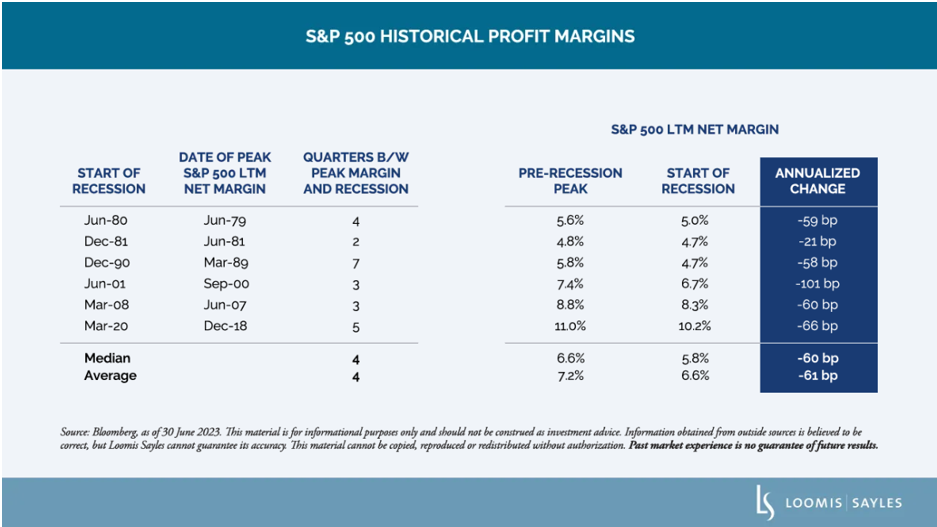Screen dimensions: 937x527
Task: Select the Median row label
Action: point(107,358)
